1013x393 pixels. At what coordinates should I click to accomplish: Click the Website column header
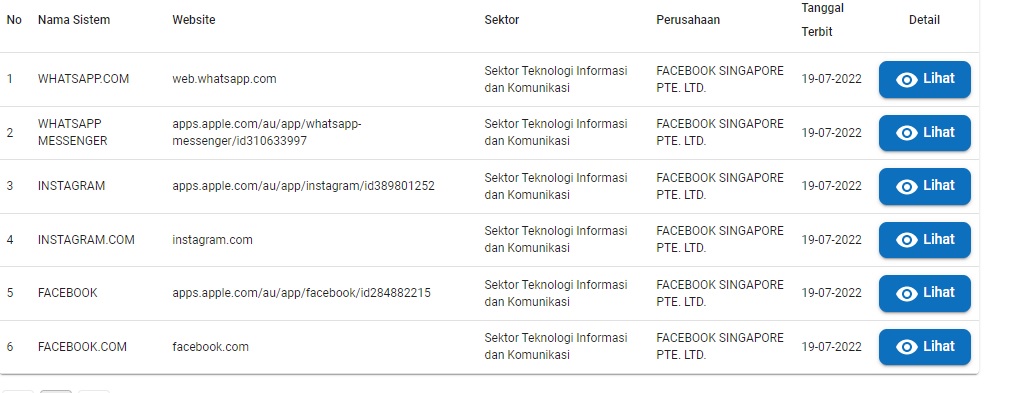pyautogui.click(x=194, y=20)
